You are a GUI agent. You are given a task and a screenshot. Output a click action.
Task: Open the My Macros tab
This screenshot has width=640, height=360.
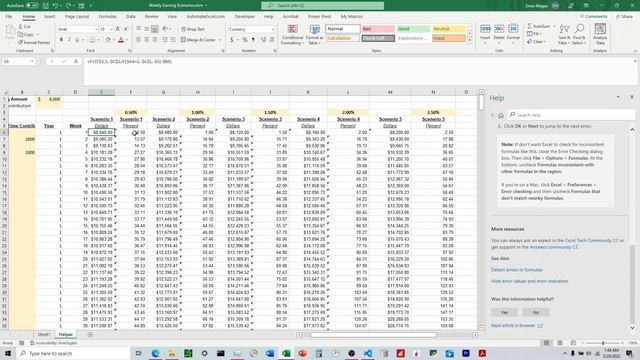(351, 17)
